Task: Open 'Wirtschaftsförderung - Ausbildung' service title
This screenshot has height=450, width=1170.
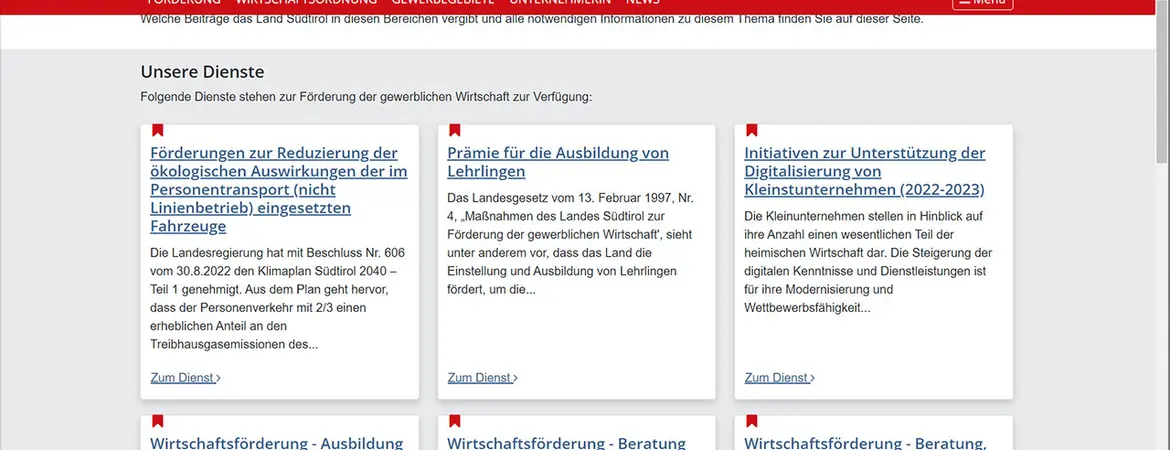Action: coord(276,442)
